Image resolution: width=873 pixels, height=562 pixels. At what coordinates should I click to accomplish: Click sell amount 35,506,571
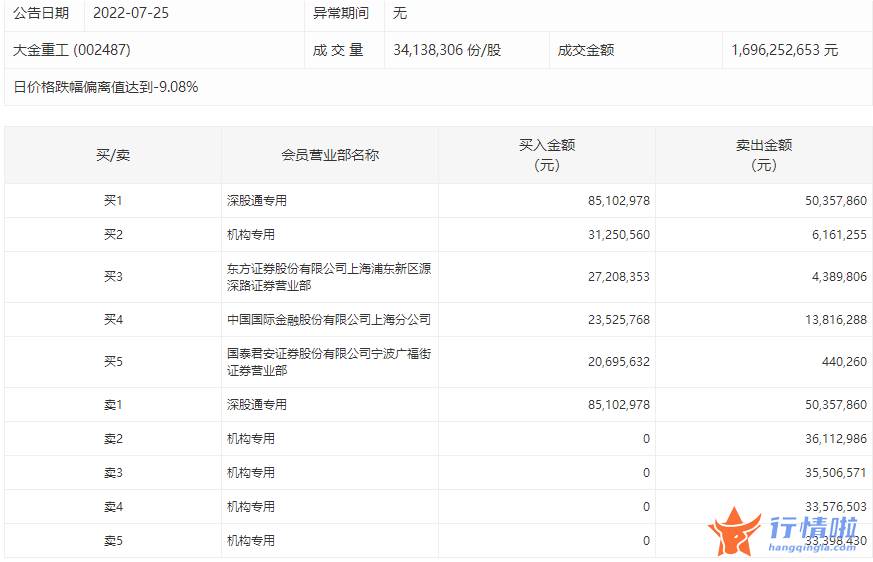point(836,473)
